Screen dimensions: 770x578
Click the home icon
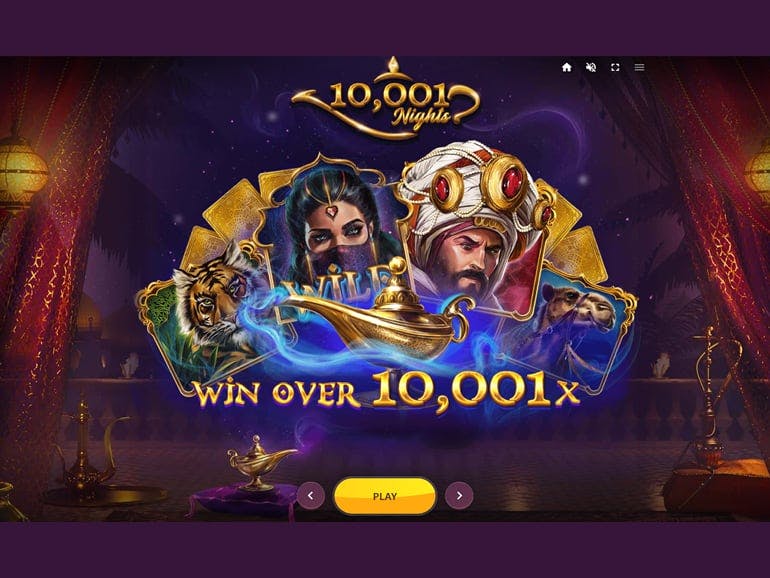[x=567, y=67]
